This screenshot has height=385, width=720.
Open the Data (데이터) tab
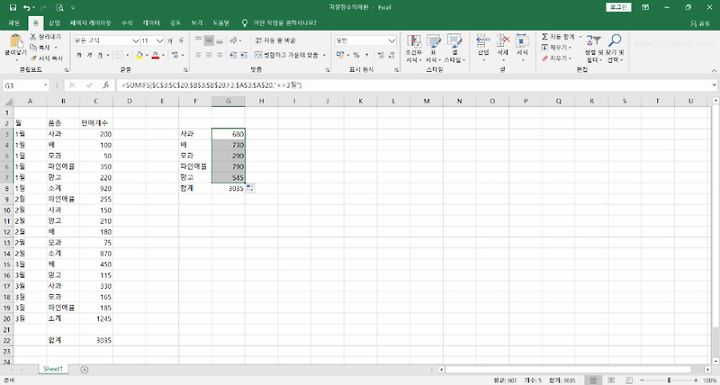coord(152,23)
